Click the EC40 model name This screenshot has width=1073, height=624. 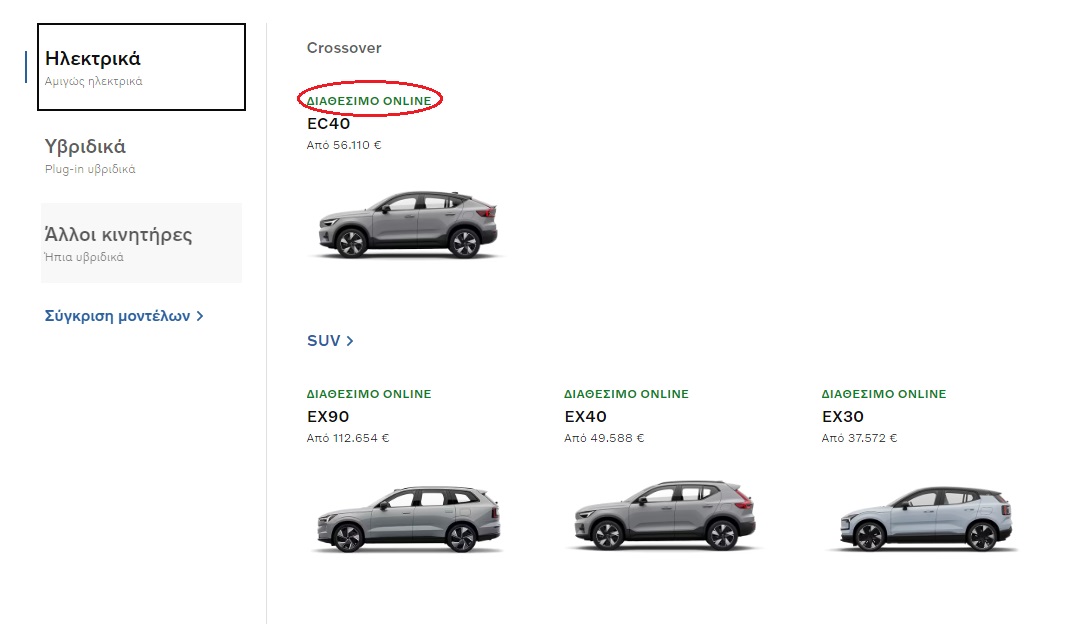328,125
